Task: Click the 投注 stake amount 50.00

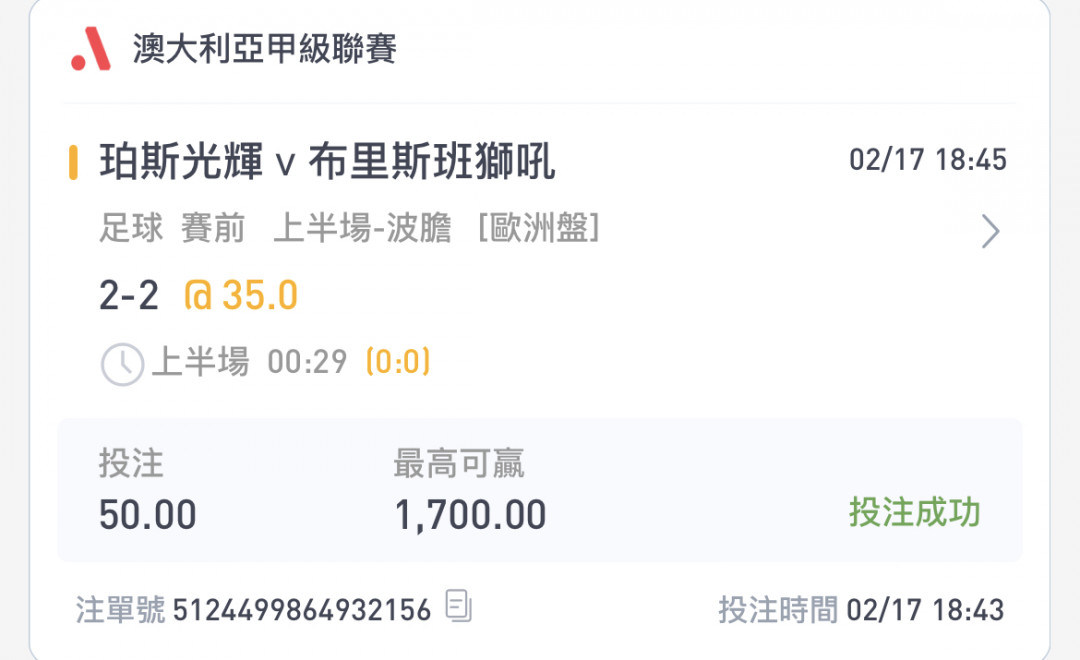Action: [147, 515]
